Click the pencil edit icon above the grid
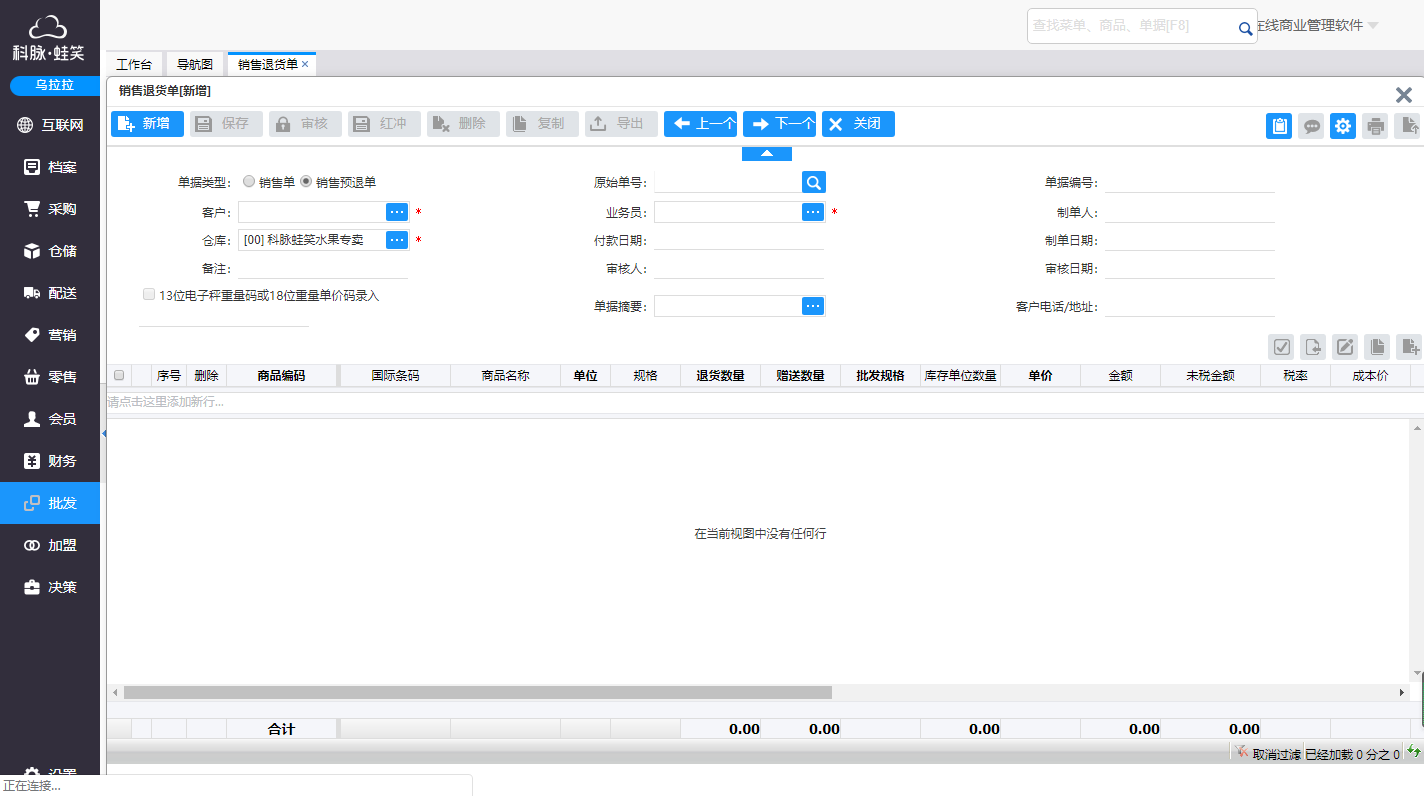 click(x=1345, y=347)
